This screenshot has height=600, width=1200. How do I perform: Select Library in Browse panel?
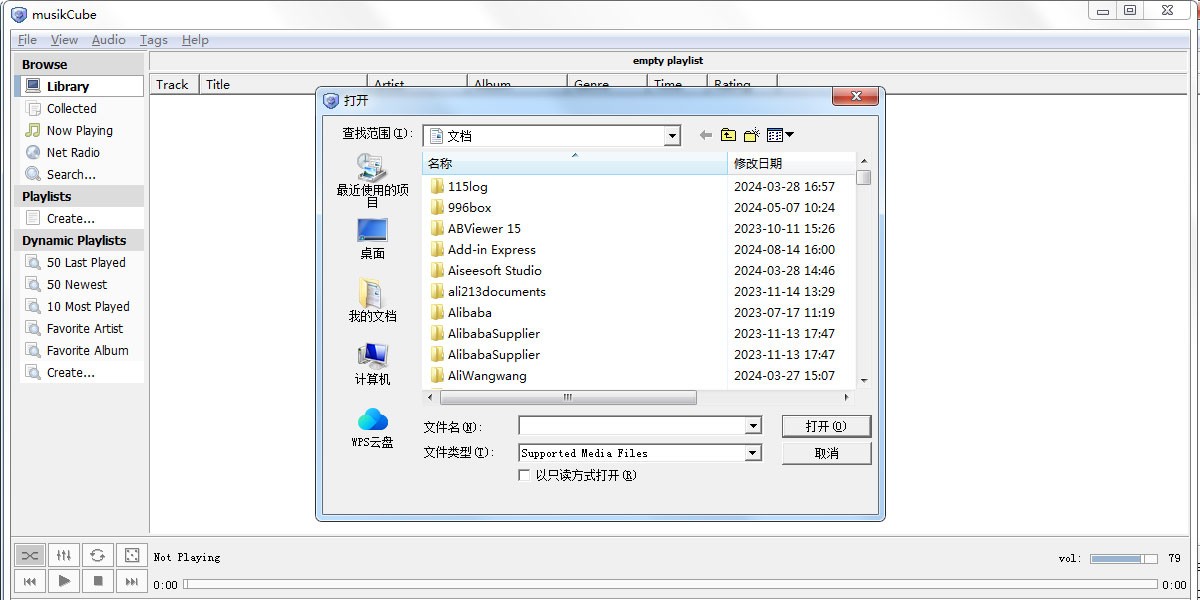click(81, 87)
